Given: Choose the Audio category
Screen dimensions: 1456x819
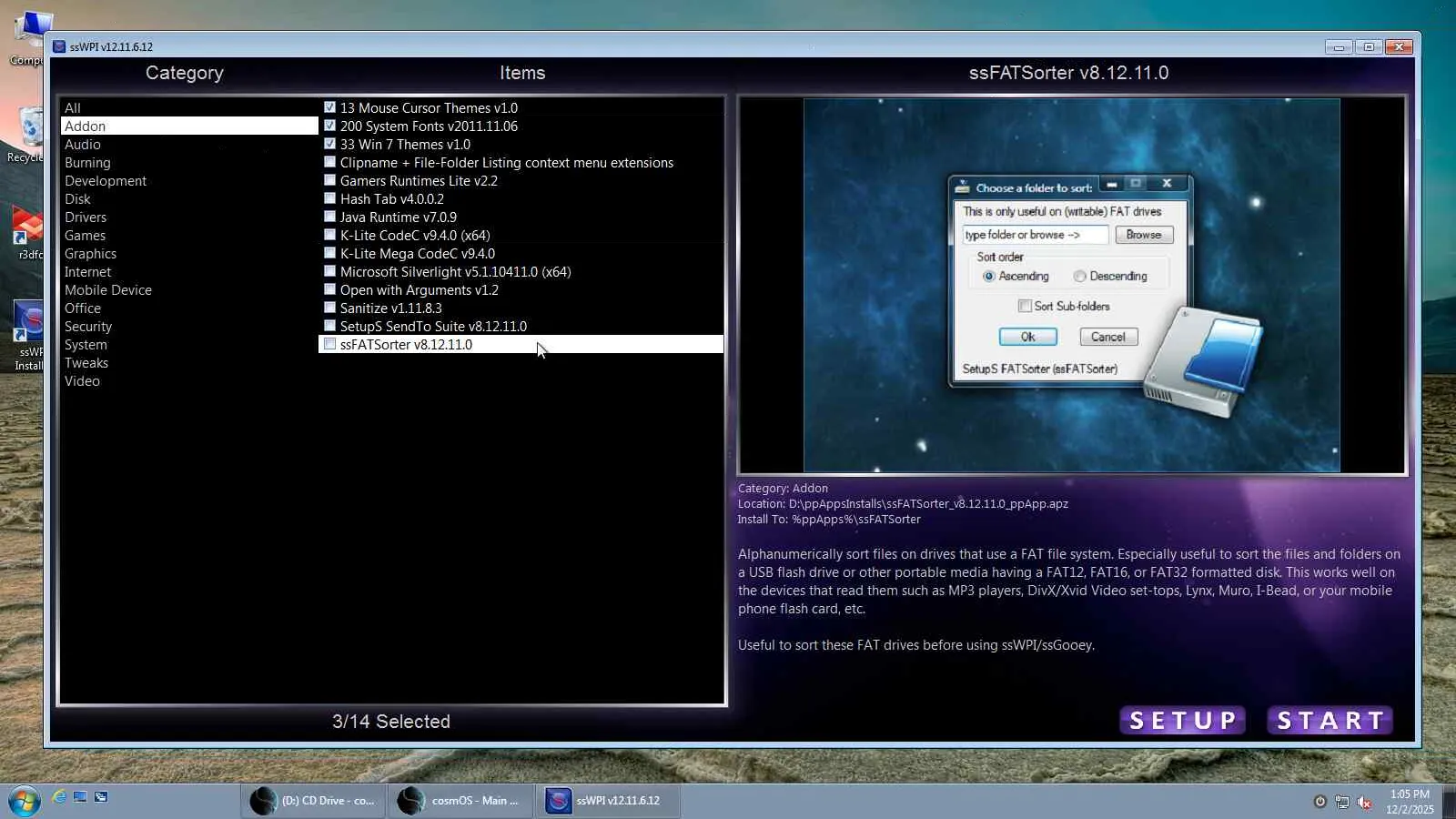Looking at the screenshot, I should click(x=189, y=145).
